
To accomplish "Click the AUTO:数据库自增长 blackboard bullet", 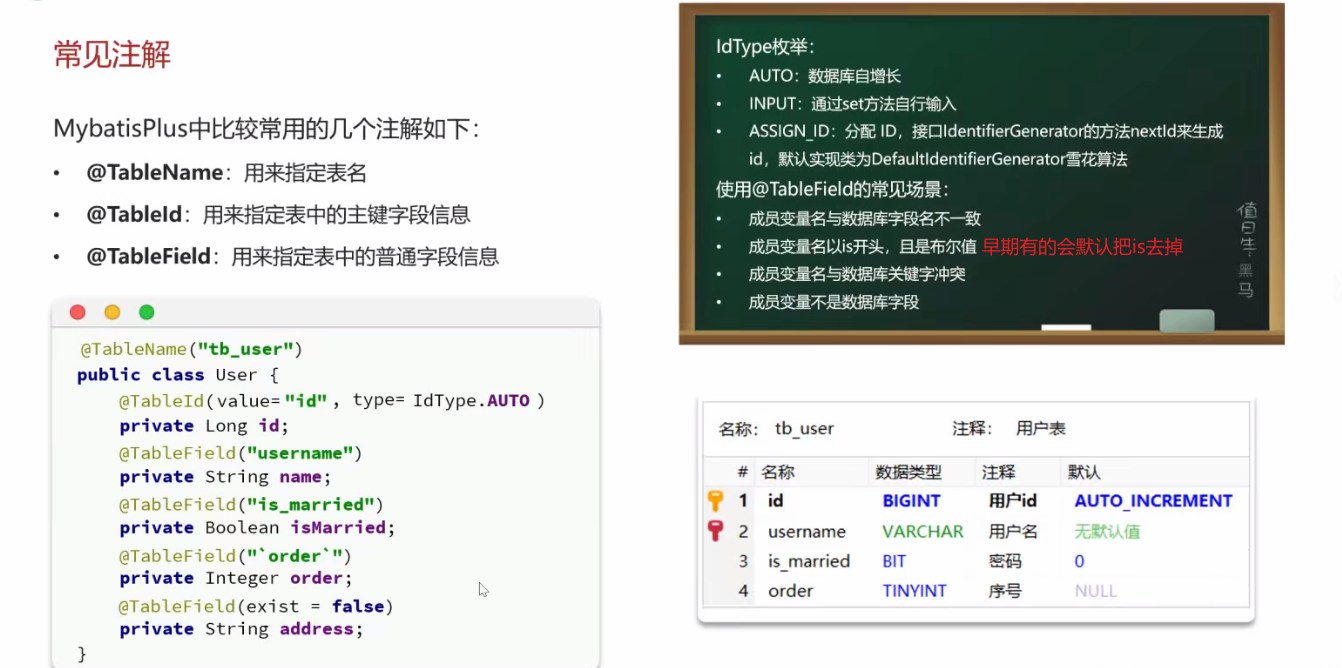I will click(825, 76).
